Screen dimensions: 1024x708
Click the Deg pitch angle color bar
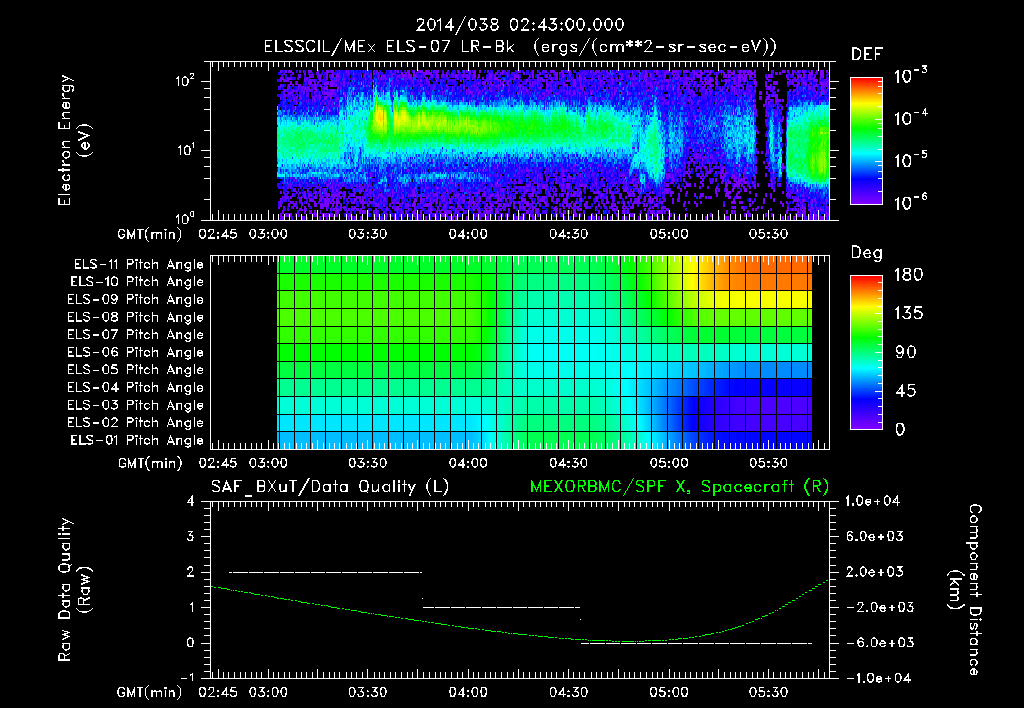866,353
